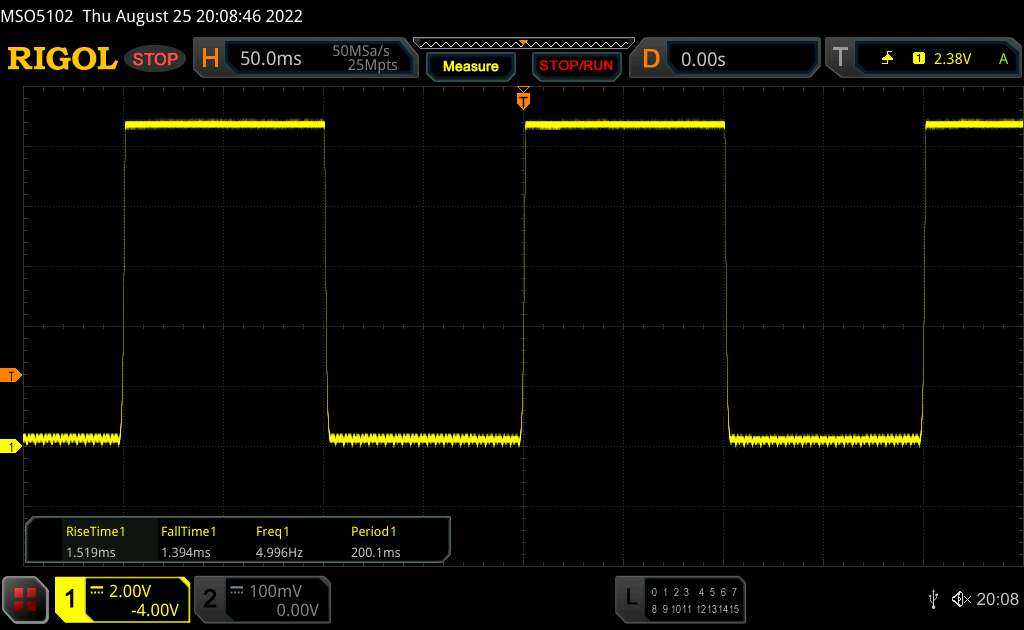
Task: Toggle the muted speaker sound icon
Action: click(960, 599)
